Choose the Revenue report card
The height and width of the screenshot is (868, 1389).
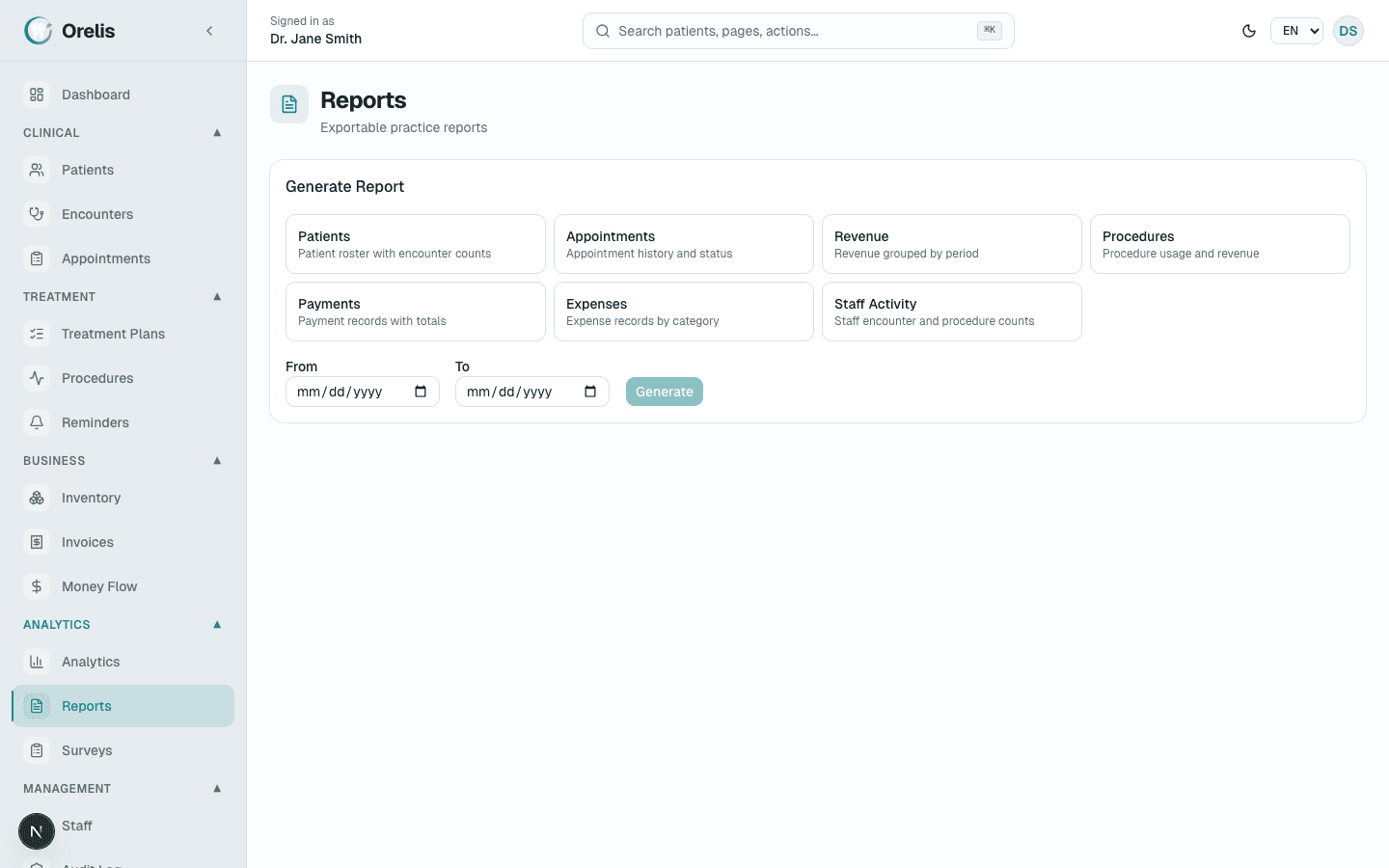click(x=952, y=244)
